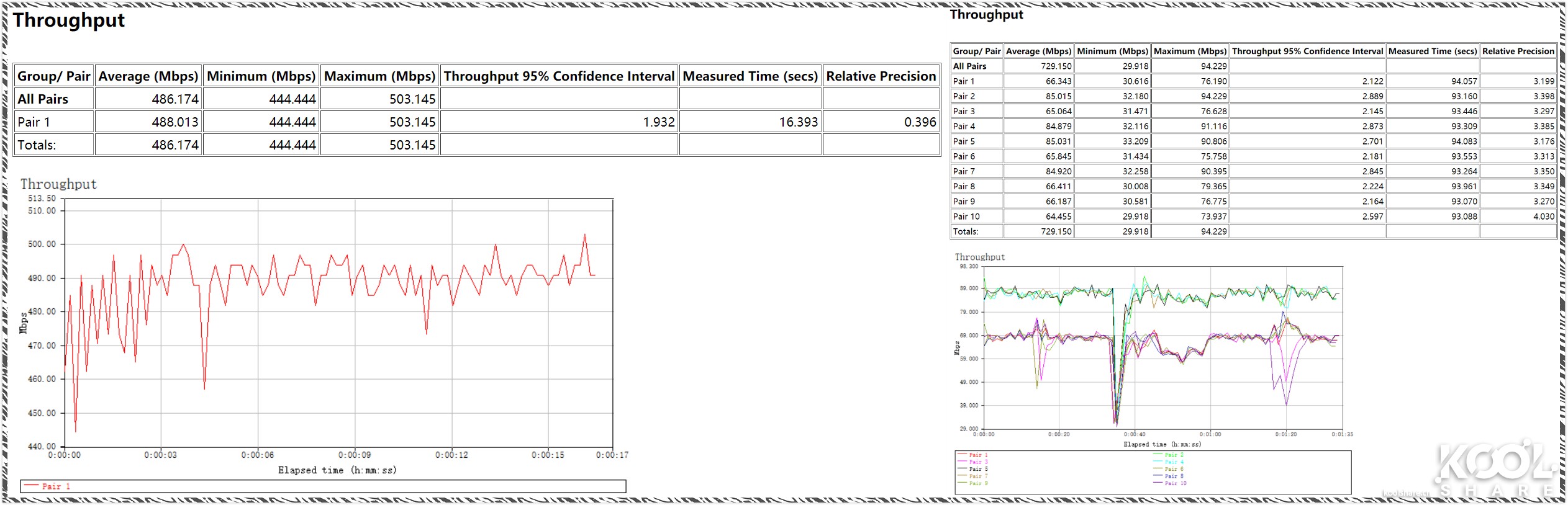Click the 0:00:09 elapsed time axis label

[355, 455]
